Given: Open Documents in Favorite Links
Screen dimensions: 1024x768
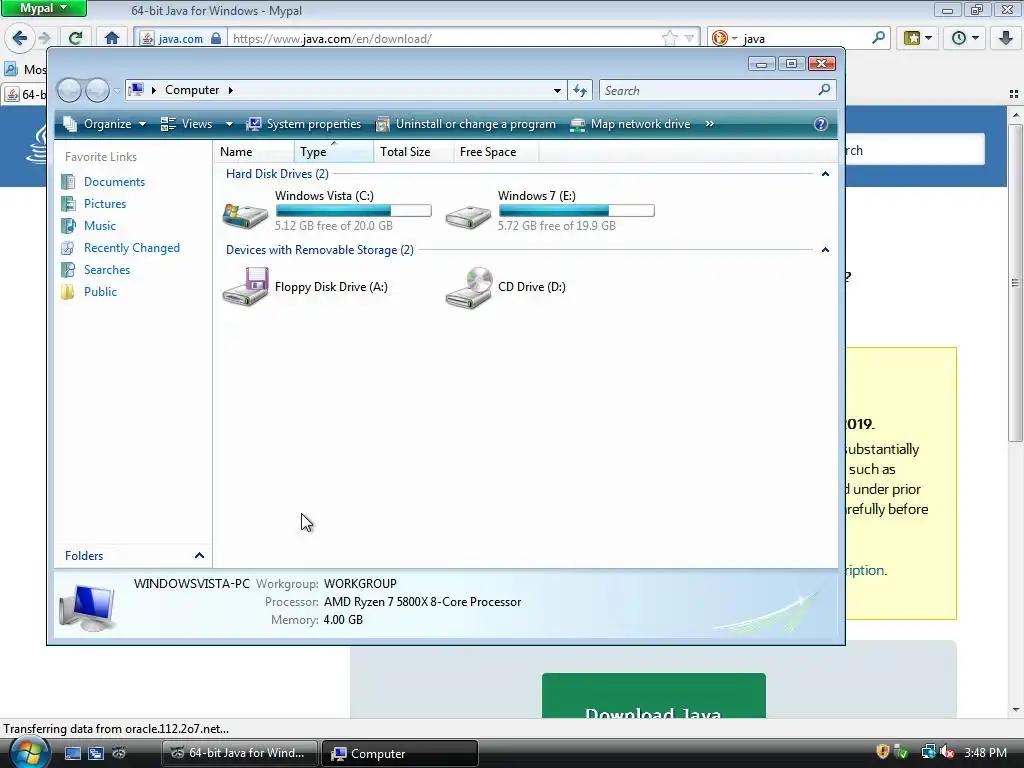Looking at the screenshot, I should click(x=114, y=182).
